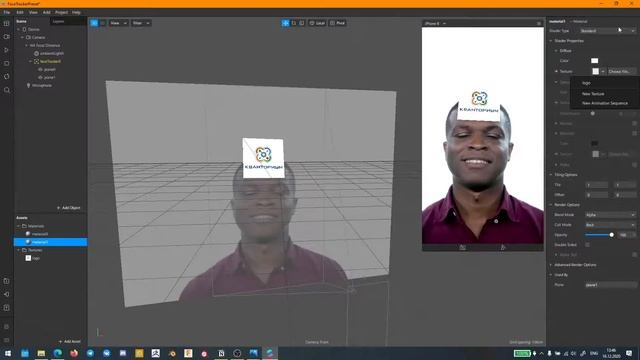Click the send-to-device icon below phone preview
640x360 pixels.
[503, 247]
